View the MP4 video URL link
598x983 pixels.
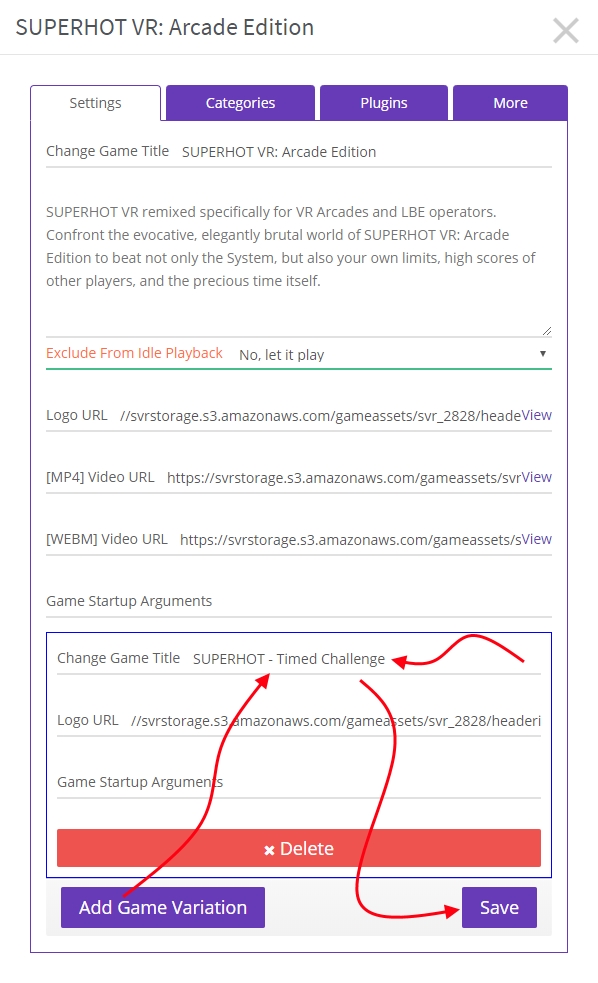(537, 477)
